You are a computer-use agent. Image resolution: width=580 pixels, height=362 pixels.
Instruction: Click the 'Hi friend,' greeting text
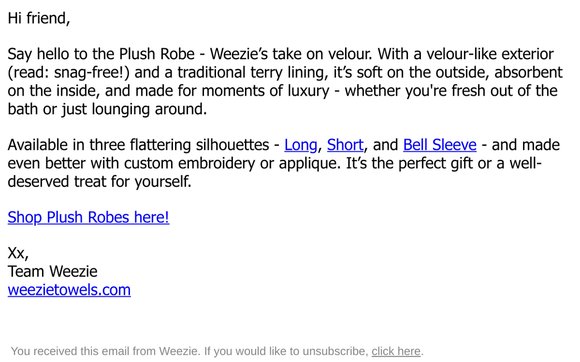39,18
